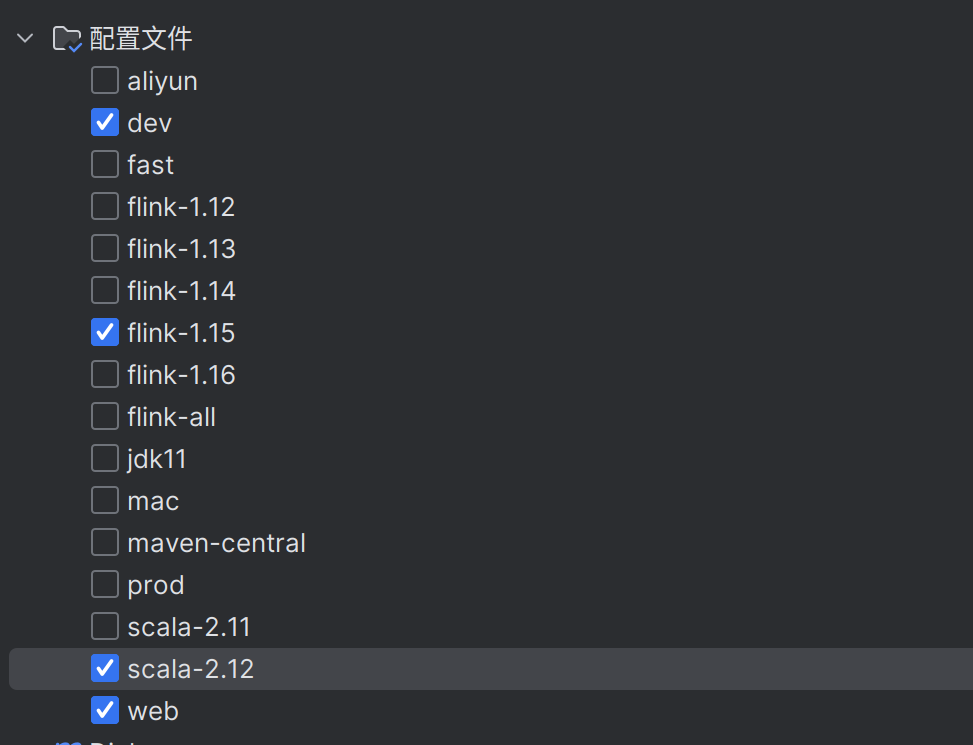The width and height of the screenshot is (973, 745).
Task: Enable the mac profile checkbox
Action: (x=105, y=500)
